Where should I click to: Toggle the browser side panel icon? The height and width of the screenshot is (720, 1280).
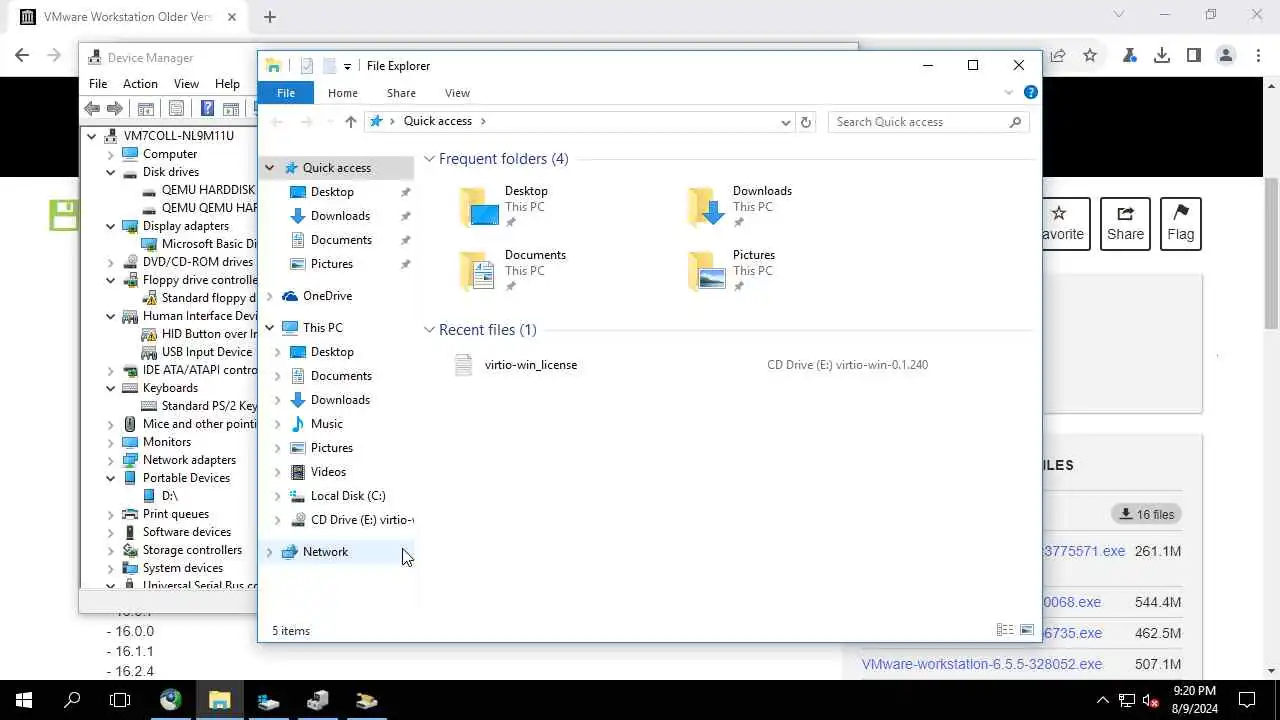pos(1194,56)
